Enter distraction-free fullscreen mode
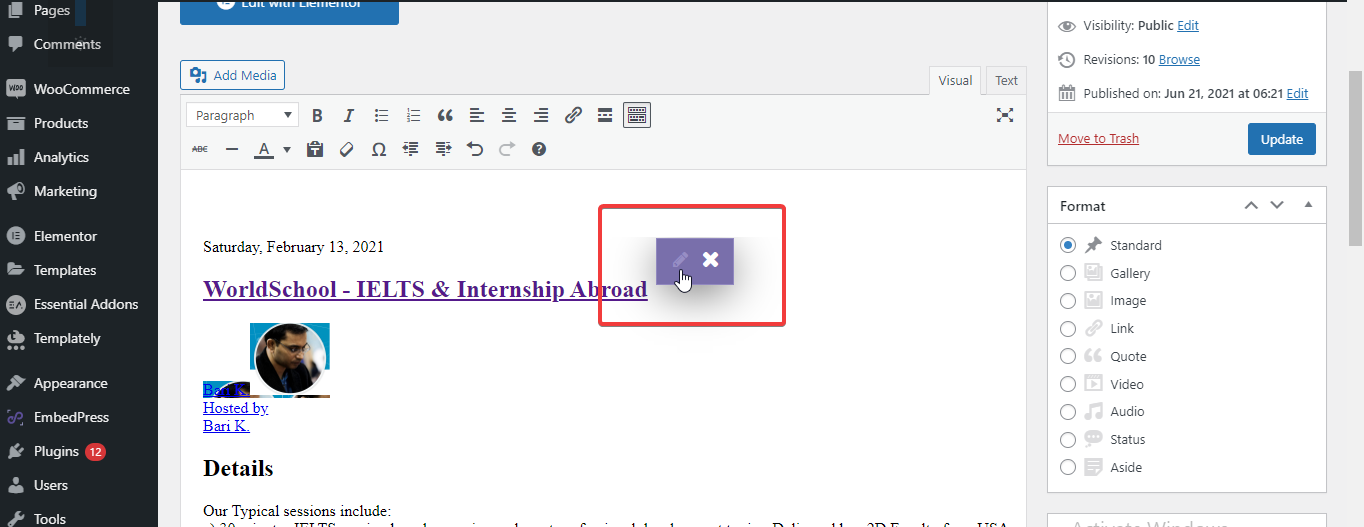1364x527 pixels. point(1005,115)
